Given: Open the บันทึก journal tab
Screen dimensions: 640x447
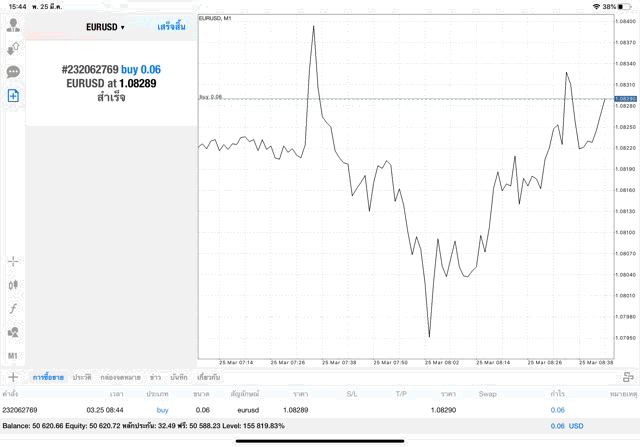Looking at the screenshot, I should pos(179,377).
